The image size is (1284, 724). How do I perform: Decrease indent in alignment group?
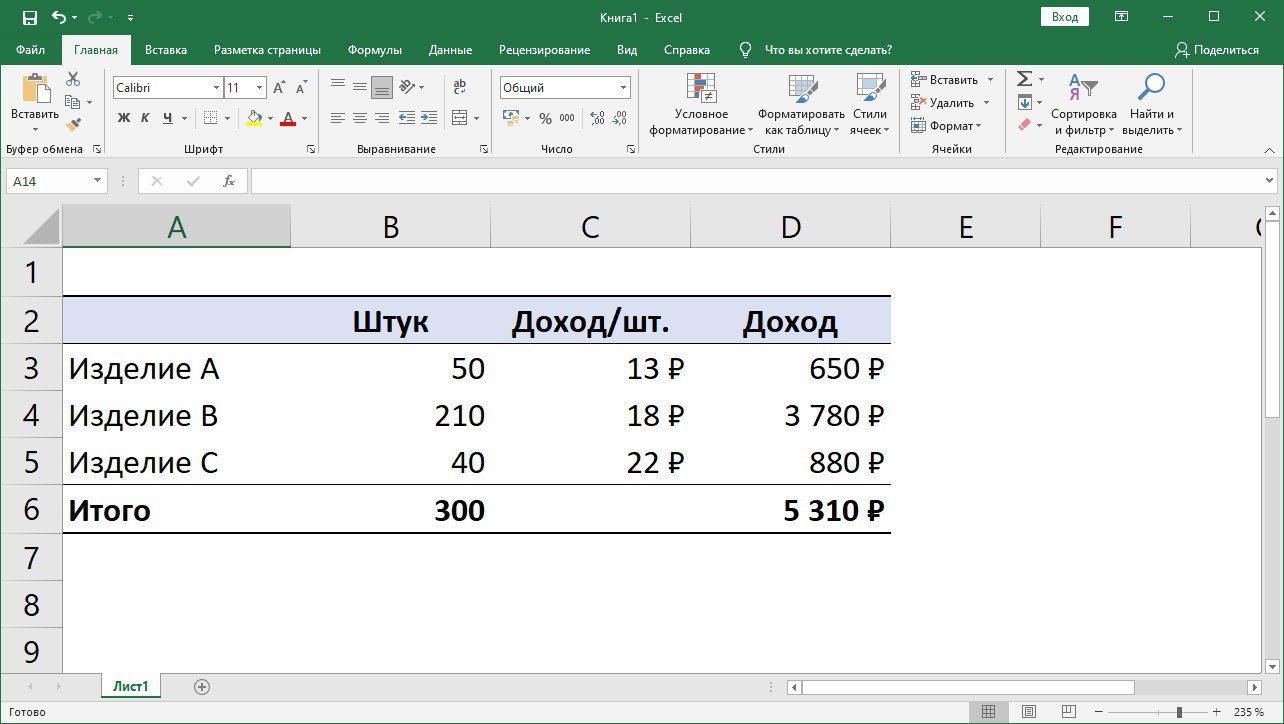point(407,118)
